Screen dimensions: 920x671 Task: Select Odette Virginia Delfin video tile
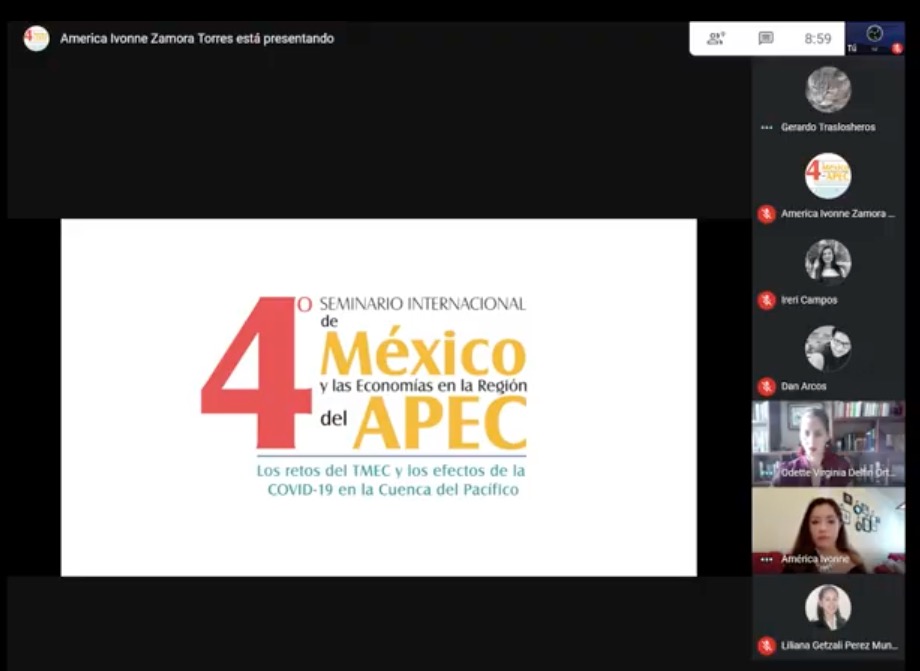click(x=828, y=443)
